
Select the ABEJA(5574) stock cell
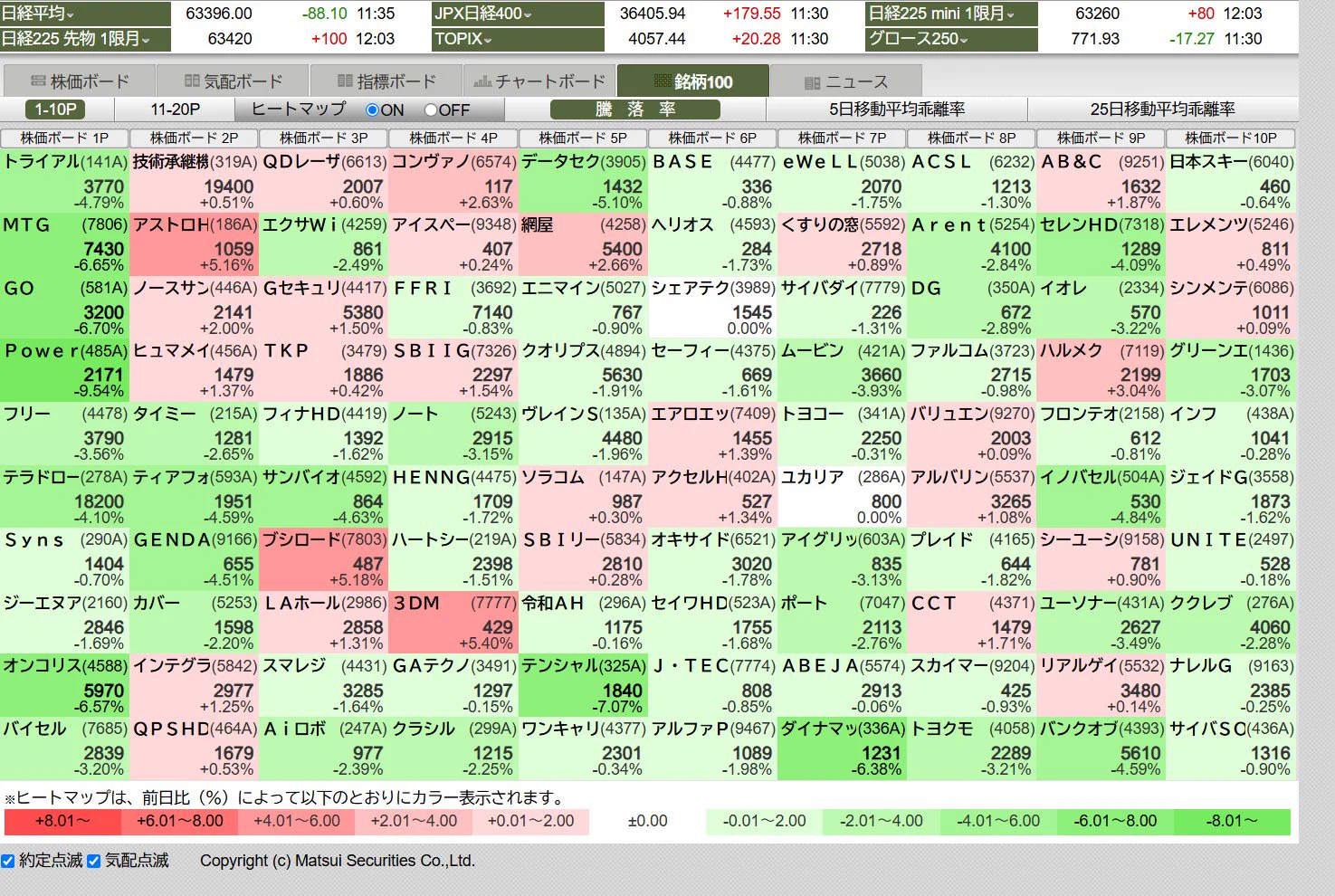[842, 685]
